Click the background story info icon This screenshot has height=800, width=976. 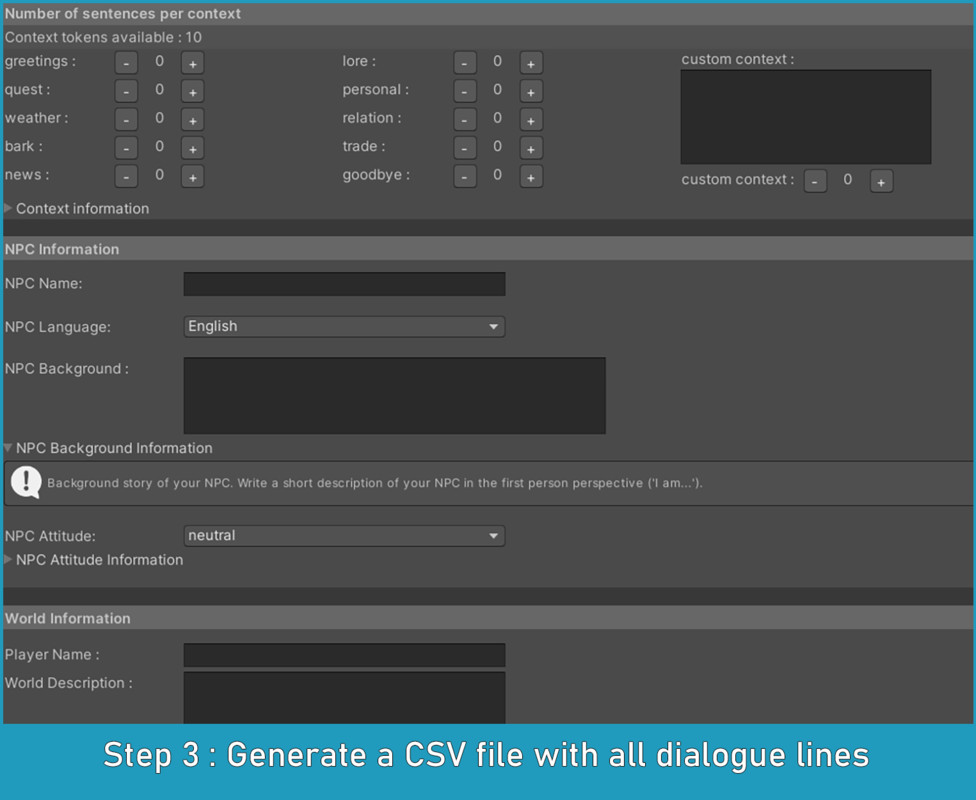25,482
